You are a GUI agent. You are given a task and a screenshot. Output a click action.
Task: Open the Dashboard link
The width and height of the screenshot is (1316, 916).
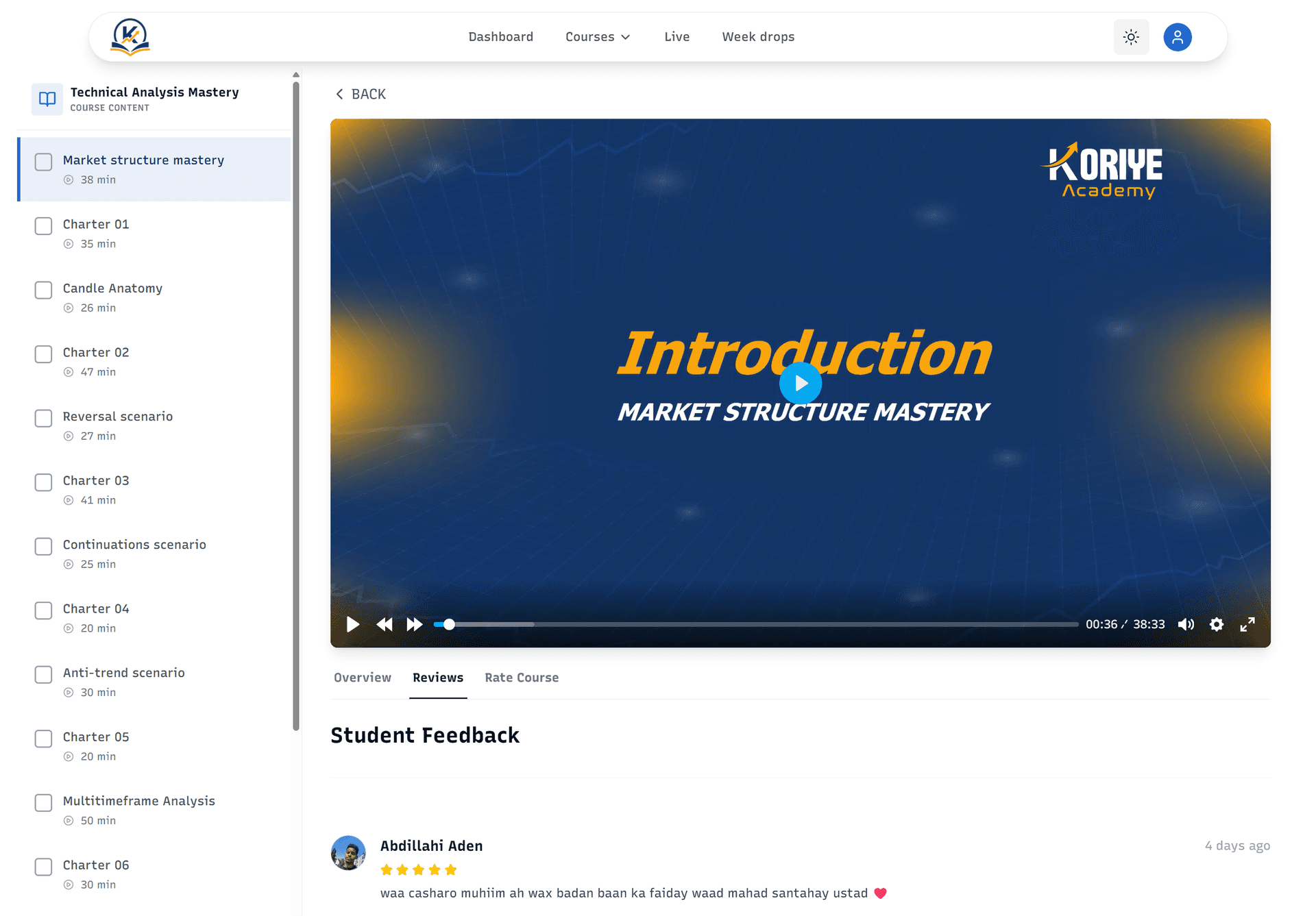click(x=500, y=37)
